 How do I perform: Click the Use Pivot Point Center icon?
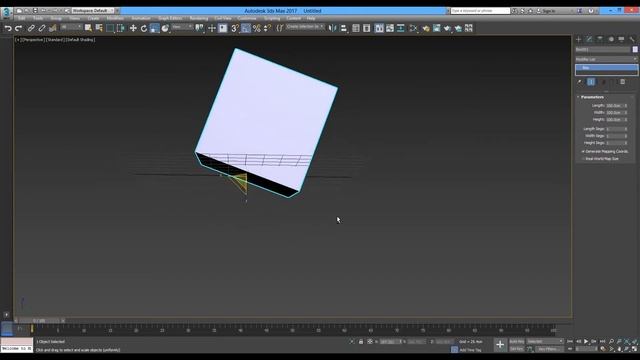point(199,28)
